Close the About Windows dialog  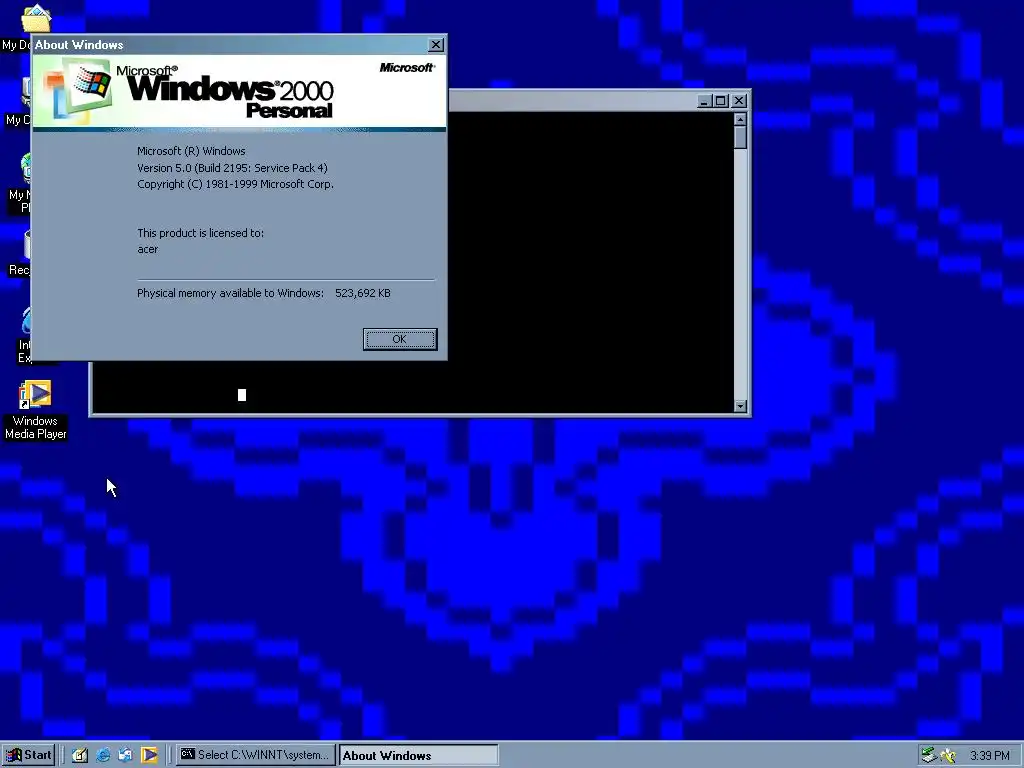pos(436,44)
